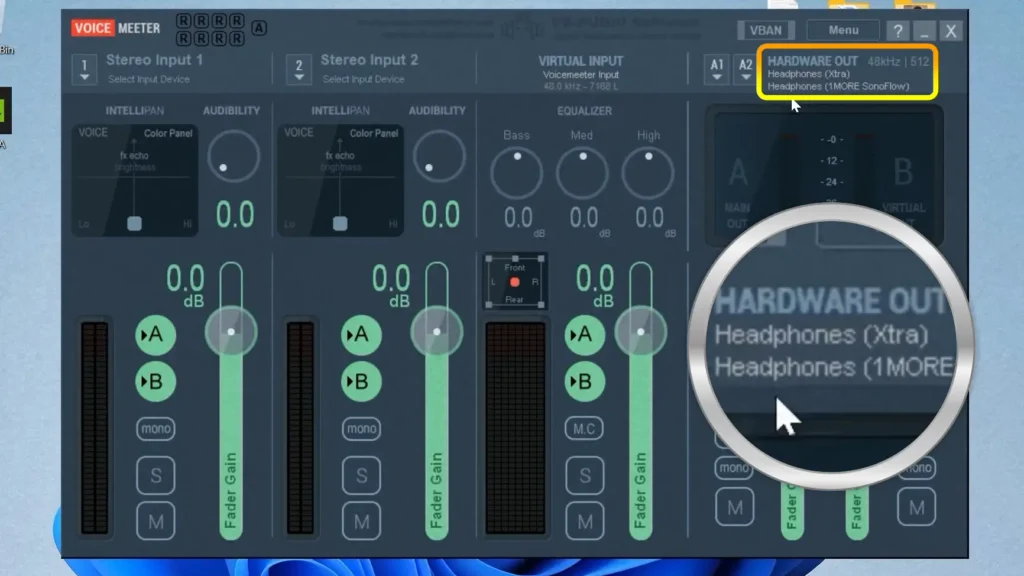The width and height of the screenshot is (1024, 576).
Task: Enable mono on the left output bus
Action: (733, 468)
